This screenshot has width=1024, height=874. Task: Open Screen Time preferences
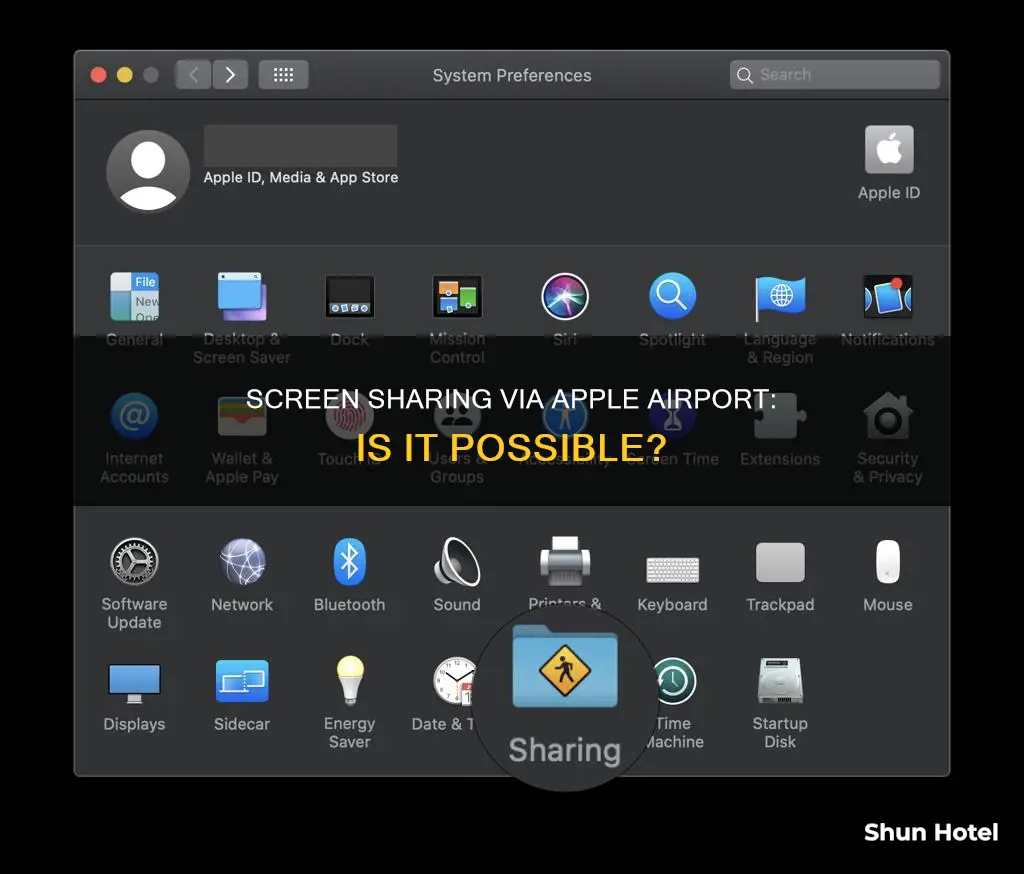(672, 416)
